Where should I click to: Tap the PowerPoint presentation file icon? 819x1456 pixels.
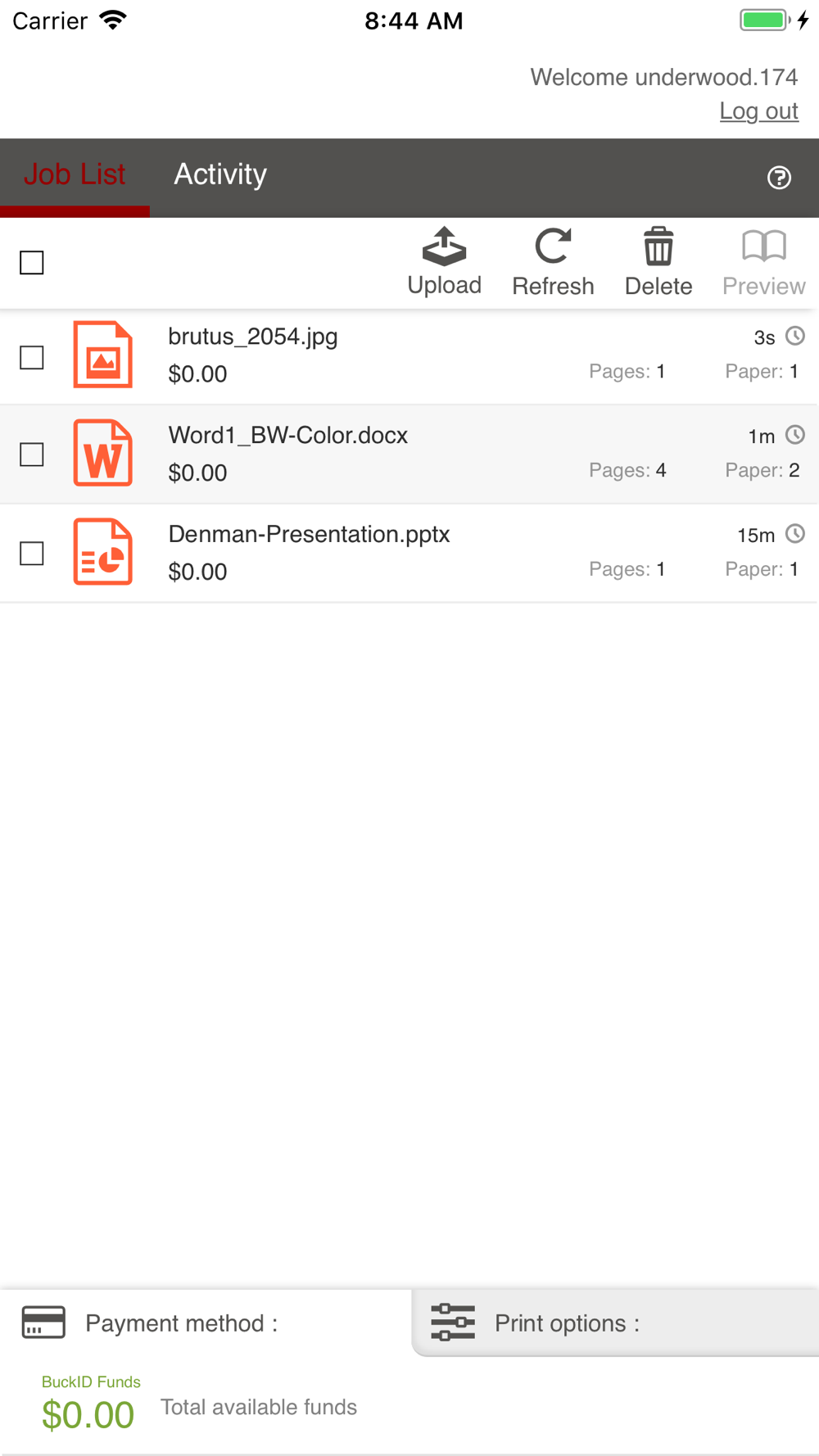[102, 552]
